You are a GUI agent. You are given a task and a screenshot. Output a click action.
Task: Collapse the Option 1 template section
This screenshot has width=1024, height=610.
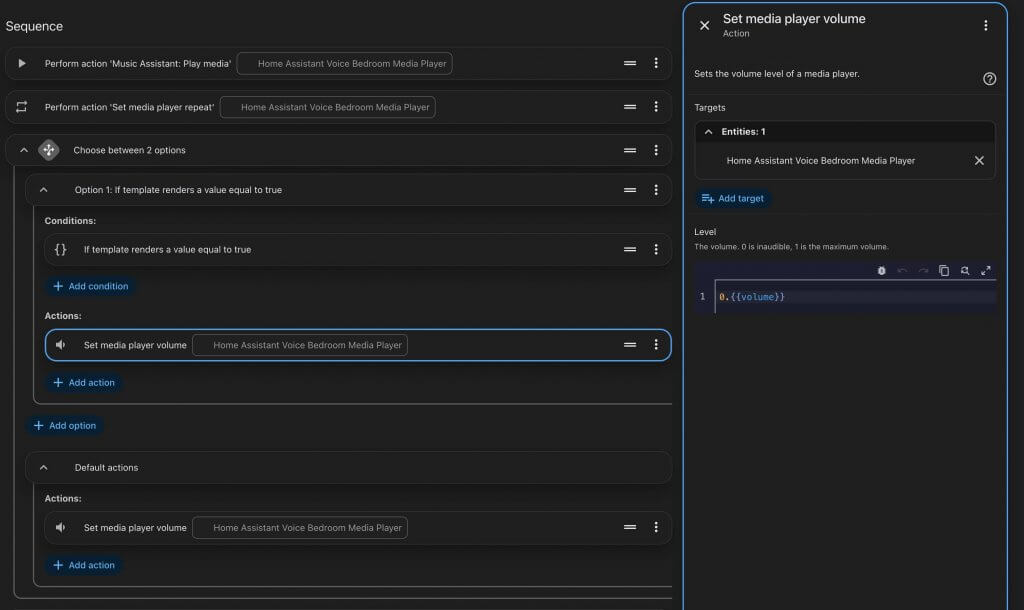click(x=43, y=190)
